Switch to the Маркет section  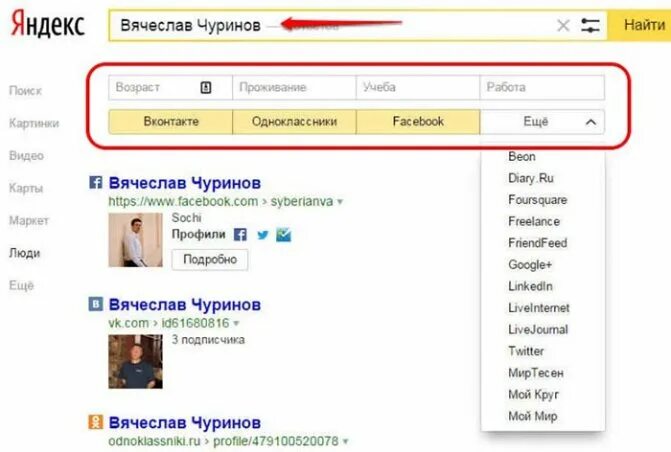[x=29, y=221]
